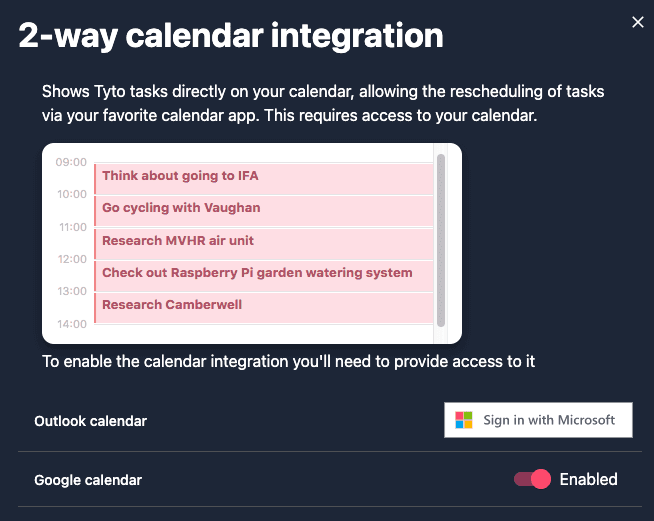The image size is (654, 521).
Task: Open 'Research Camberwell' calendar event
Action: tap(264, 308)
